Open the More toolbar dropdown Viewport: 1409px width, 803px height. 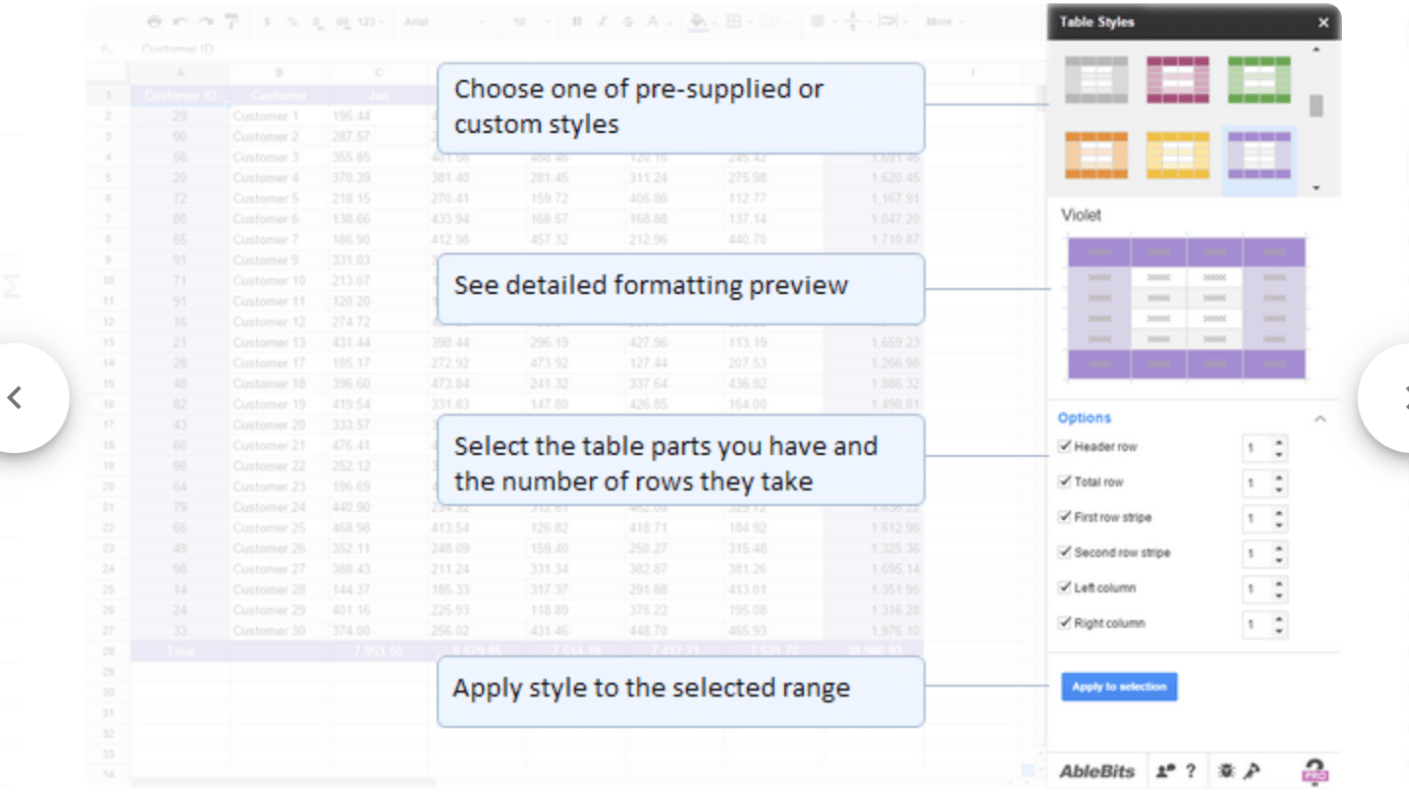[941, 21]
